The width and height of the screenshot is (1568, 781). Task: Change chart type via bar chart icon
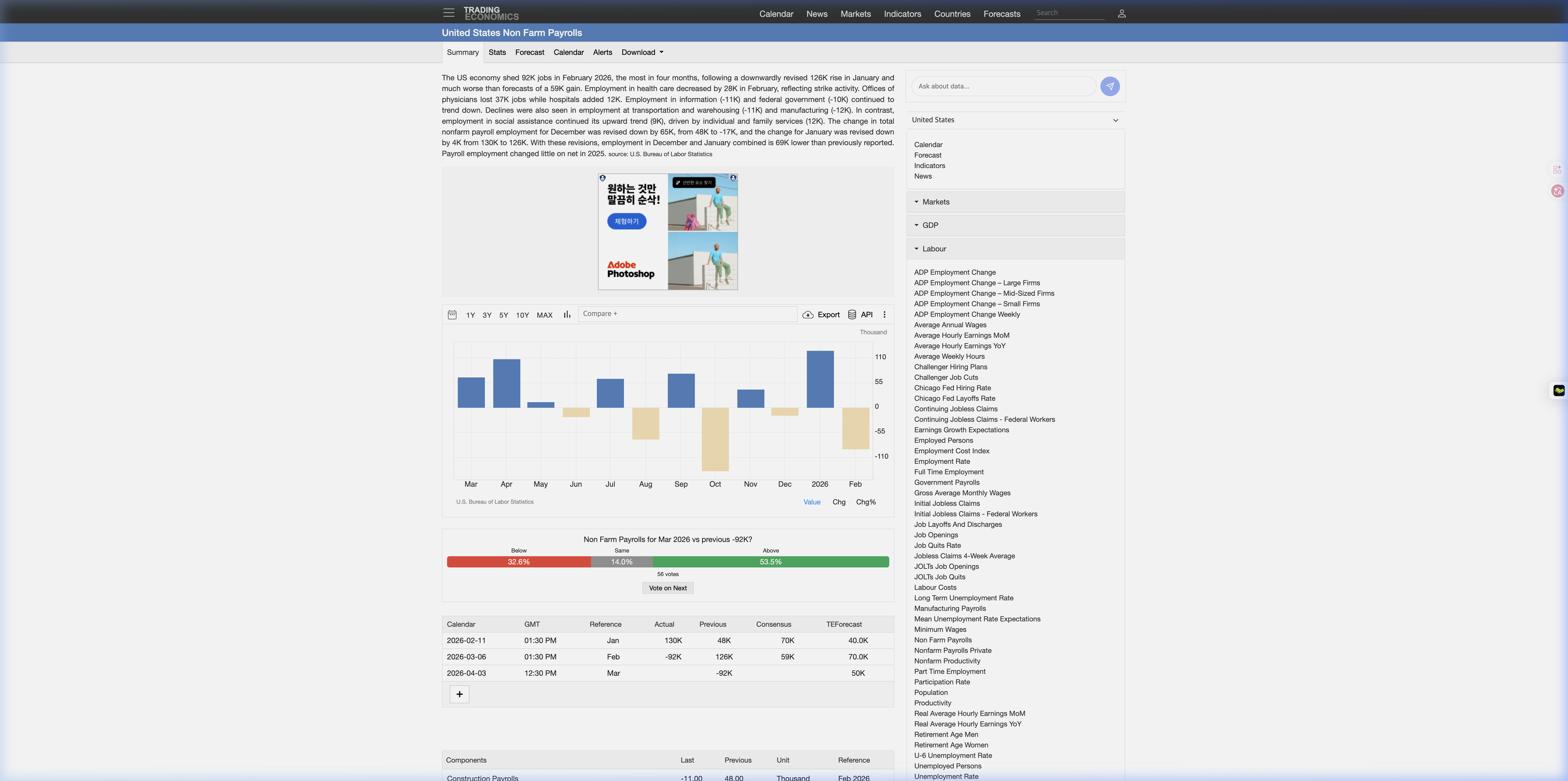567,315
